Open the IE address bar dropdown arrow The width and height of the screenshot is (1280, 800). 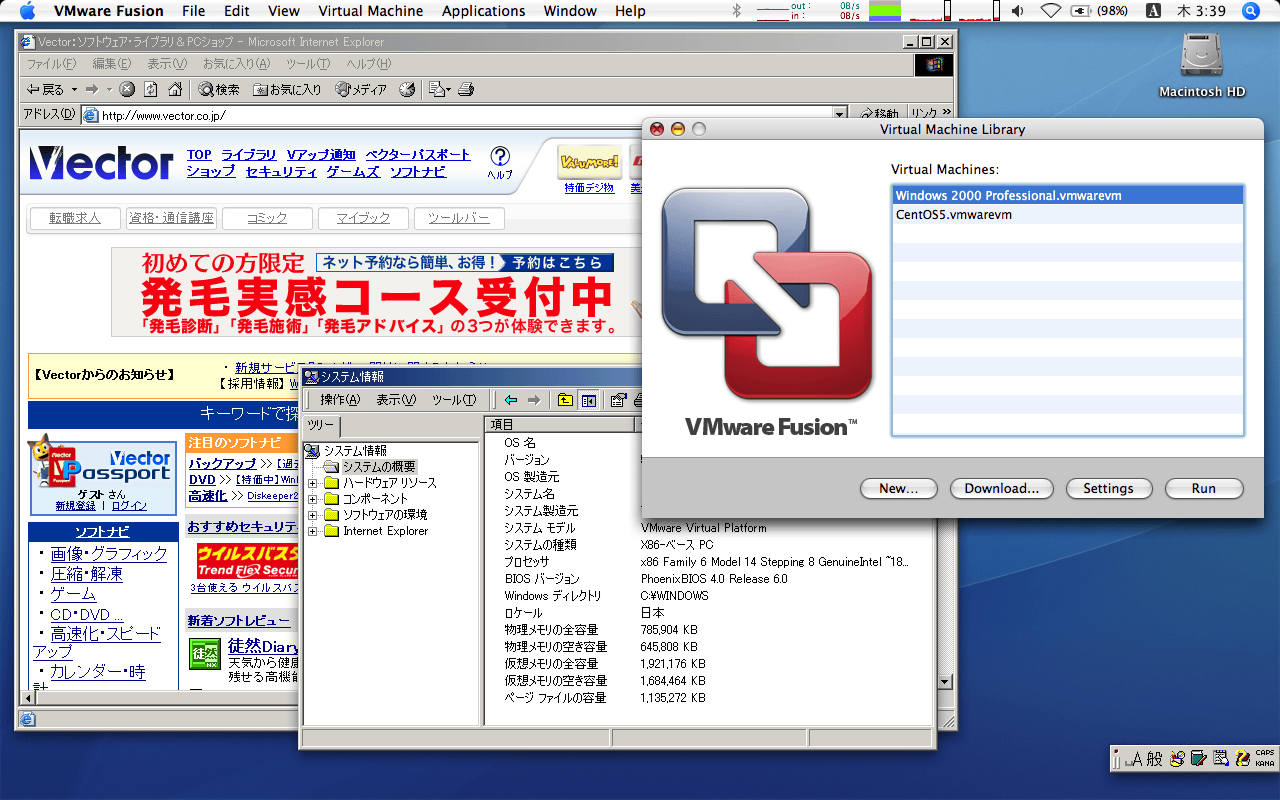(840, 115)
